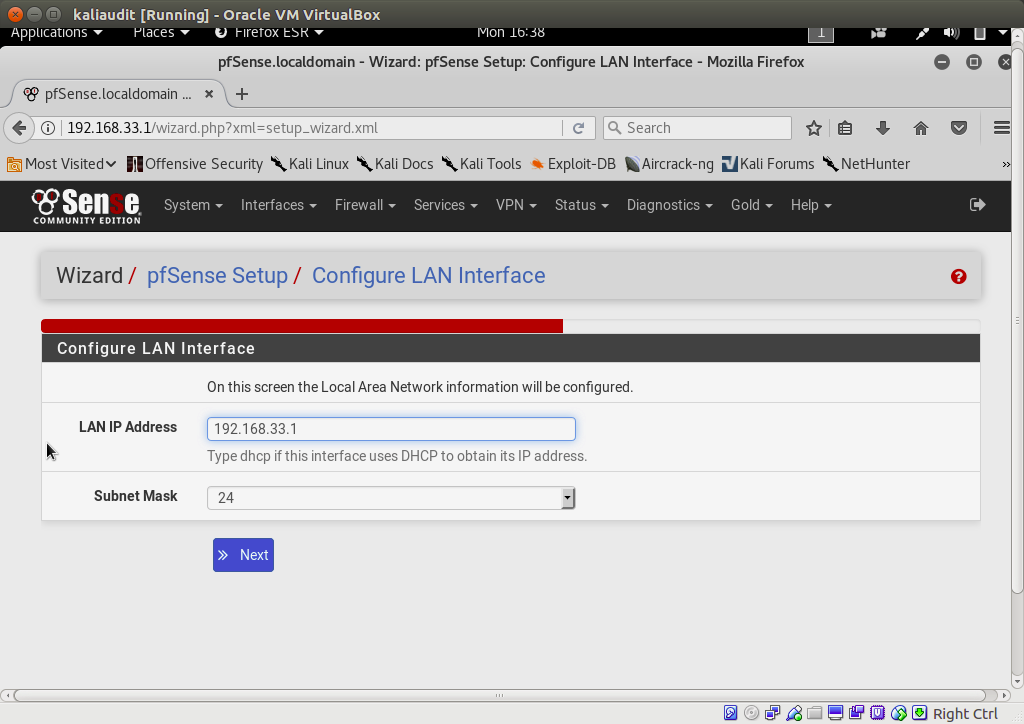Click VirtualBox hard disk activity status icon
The image size is (1024, 724).
tap(730, 713)
